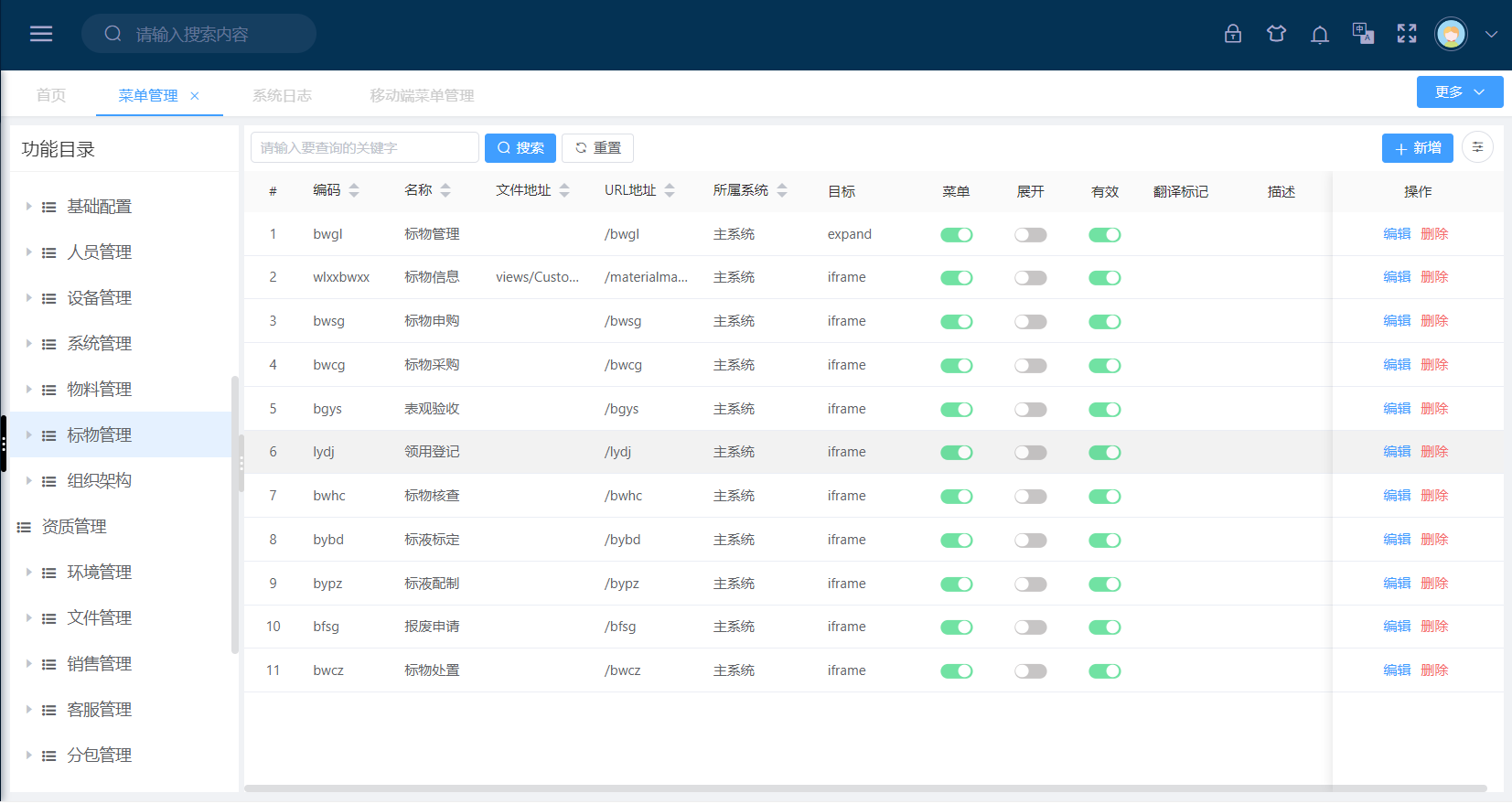
Task: Expand the 标物管理 tree node arrow
Action: 28,435
